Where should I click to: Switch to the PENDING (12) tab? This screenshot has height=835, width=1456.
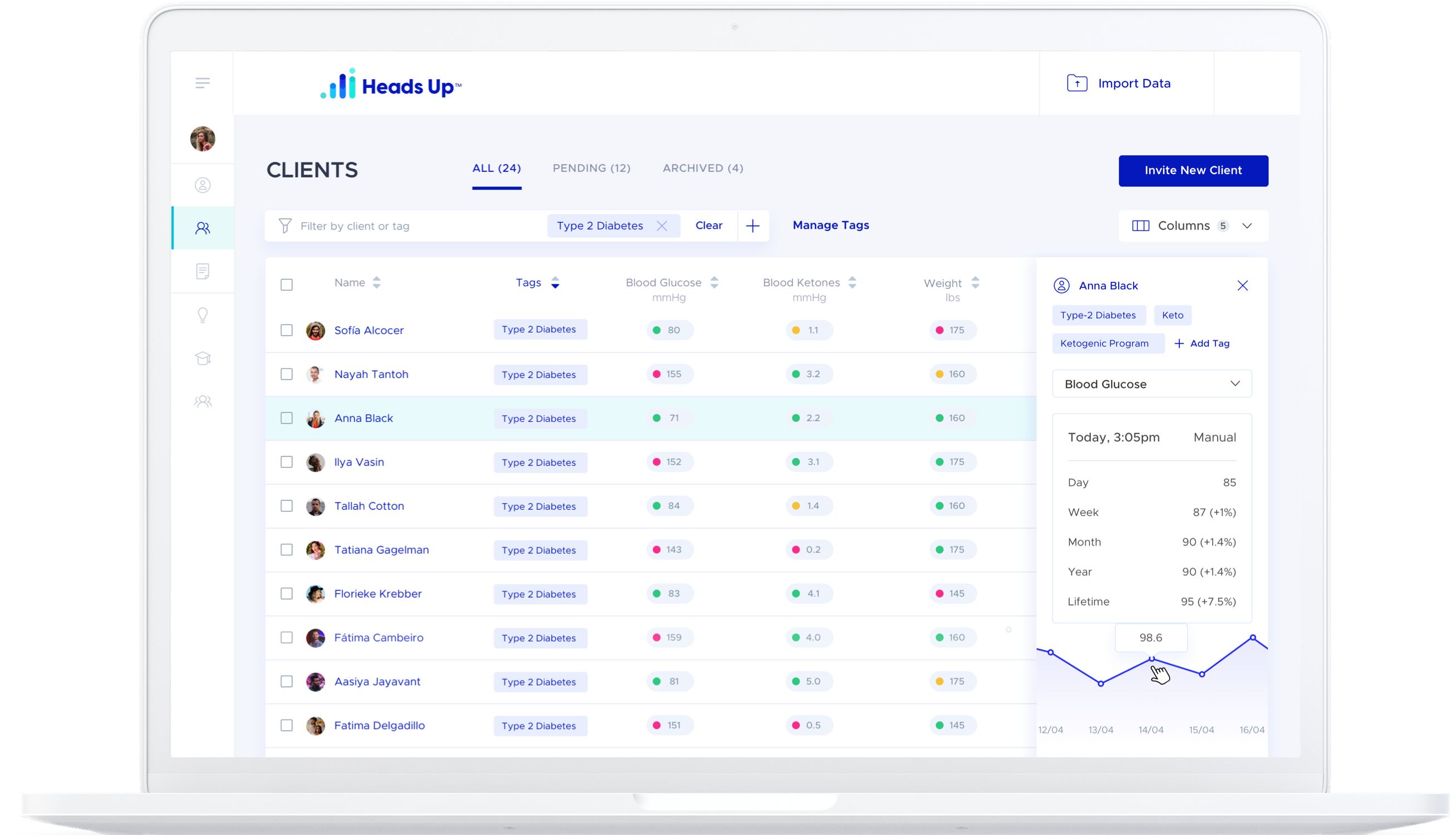point(591,169)
